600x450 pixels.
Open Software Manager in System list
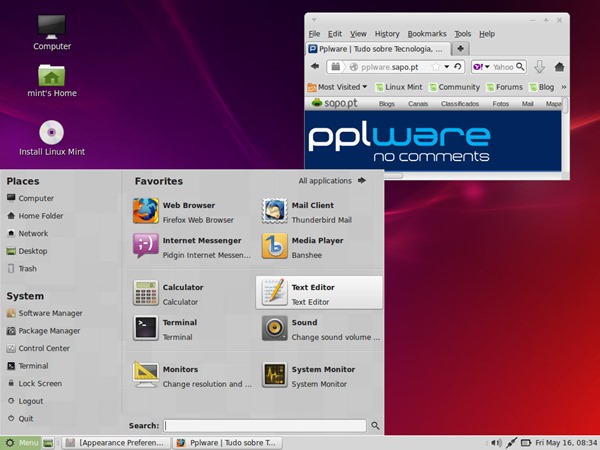[x=45, y=313]
